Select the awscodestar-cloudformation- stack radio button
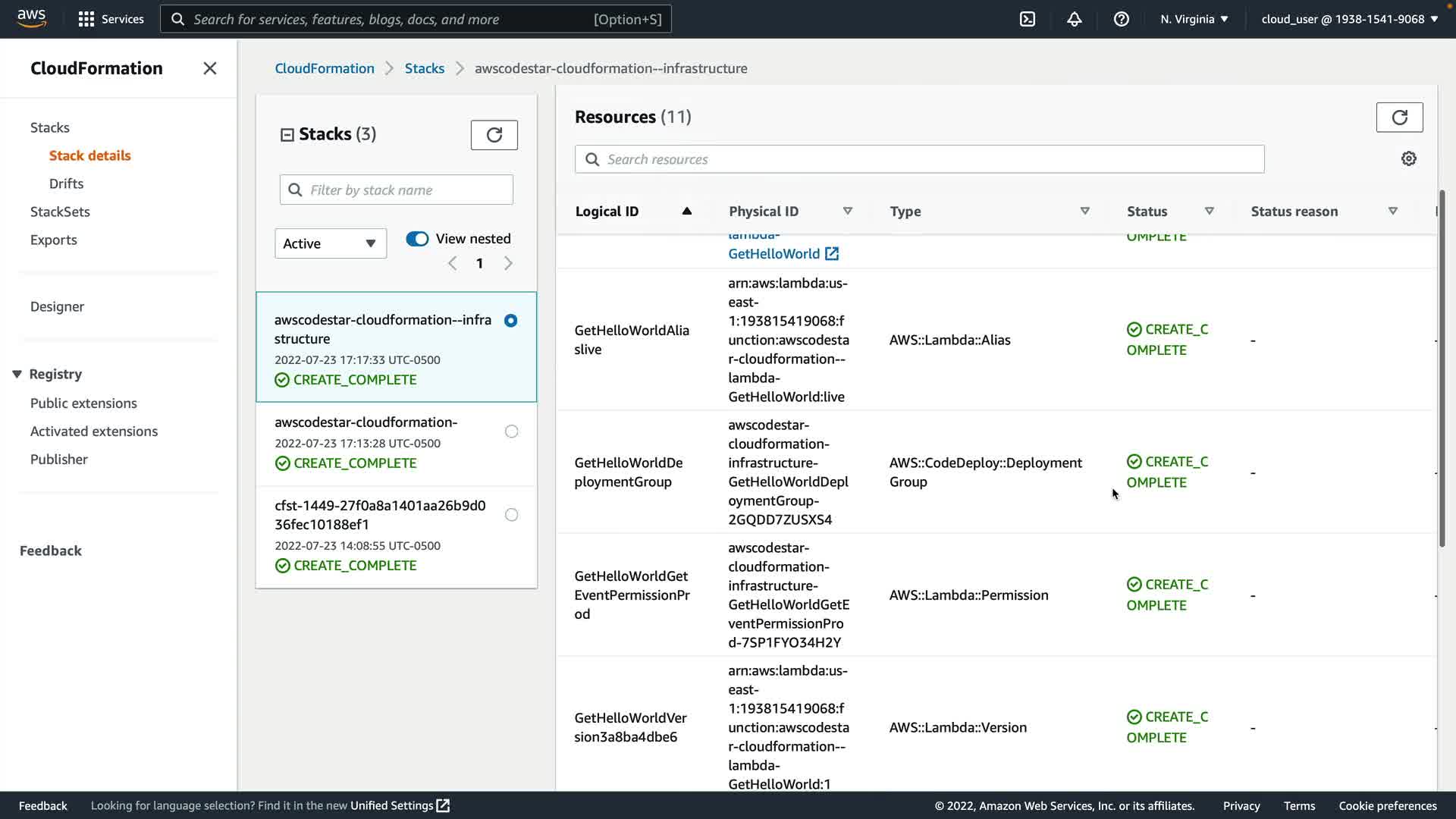 click(x=511, y=431)
